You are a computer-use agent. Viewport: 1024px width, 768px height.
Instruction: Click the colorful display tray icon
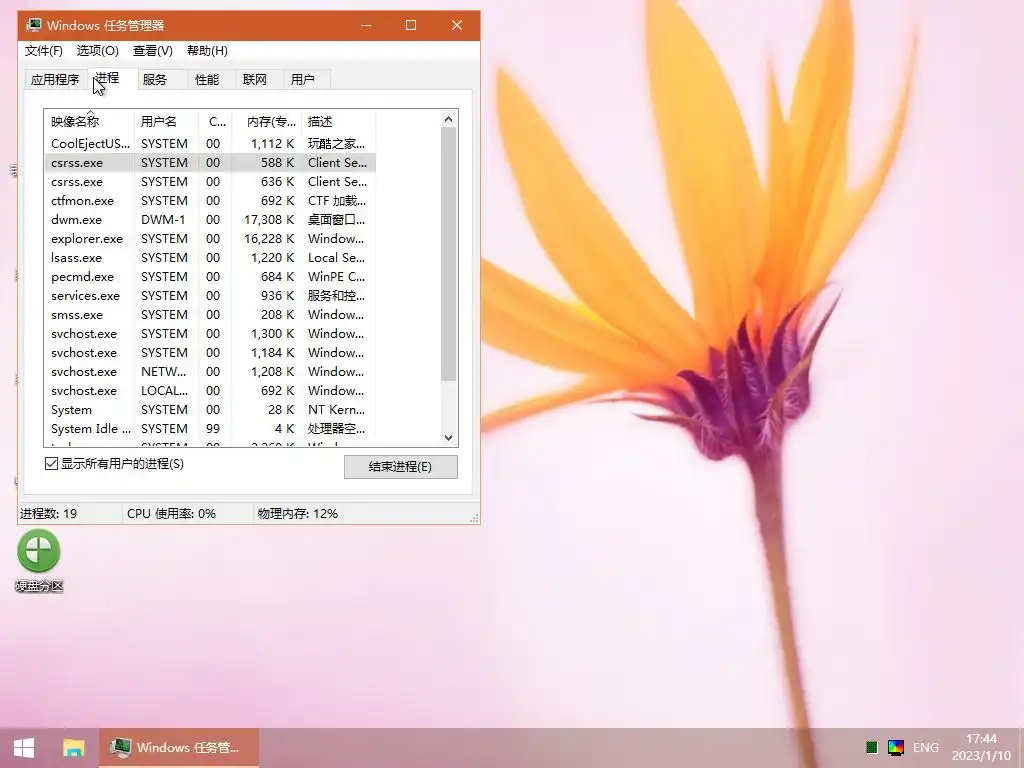pyautogui.click(x=895, y=748)
